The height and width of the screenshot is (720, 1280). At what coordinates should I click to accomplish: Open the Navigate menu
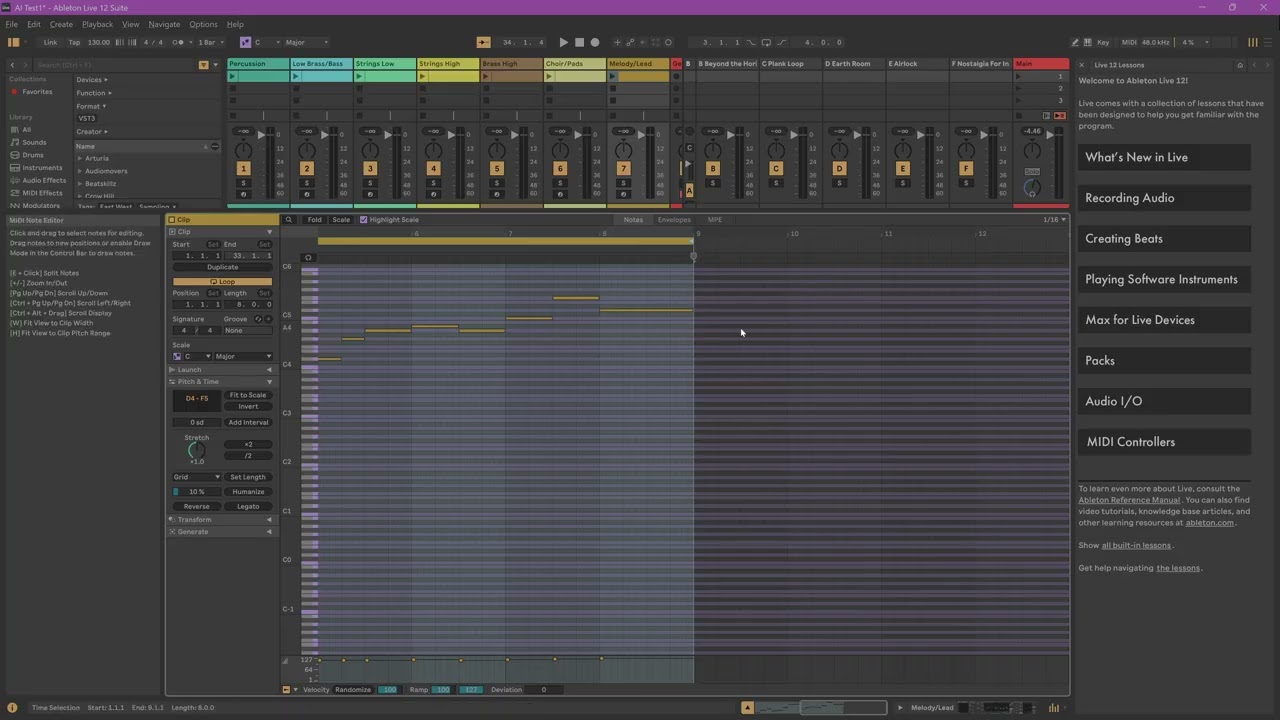click(x=164, y=24)
